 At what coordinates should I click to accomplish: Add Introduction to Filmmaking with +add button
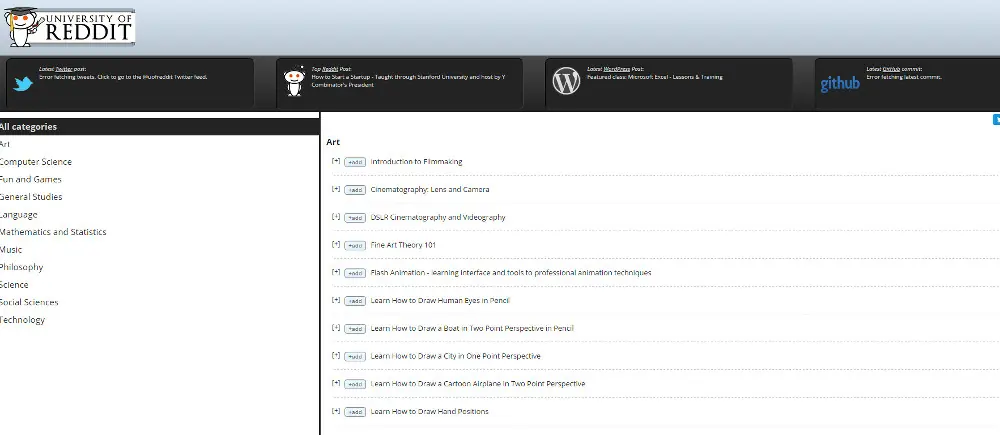[x=355, y=162]
